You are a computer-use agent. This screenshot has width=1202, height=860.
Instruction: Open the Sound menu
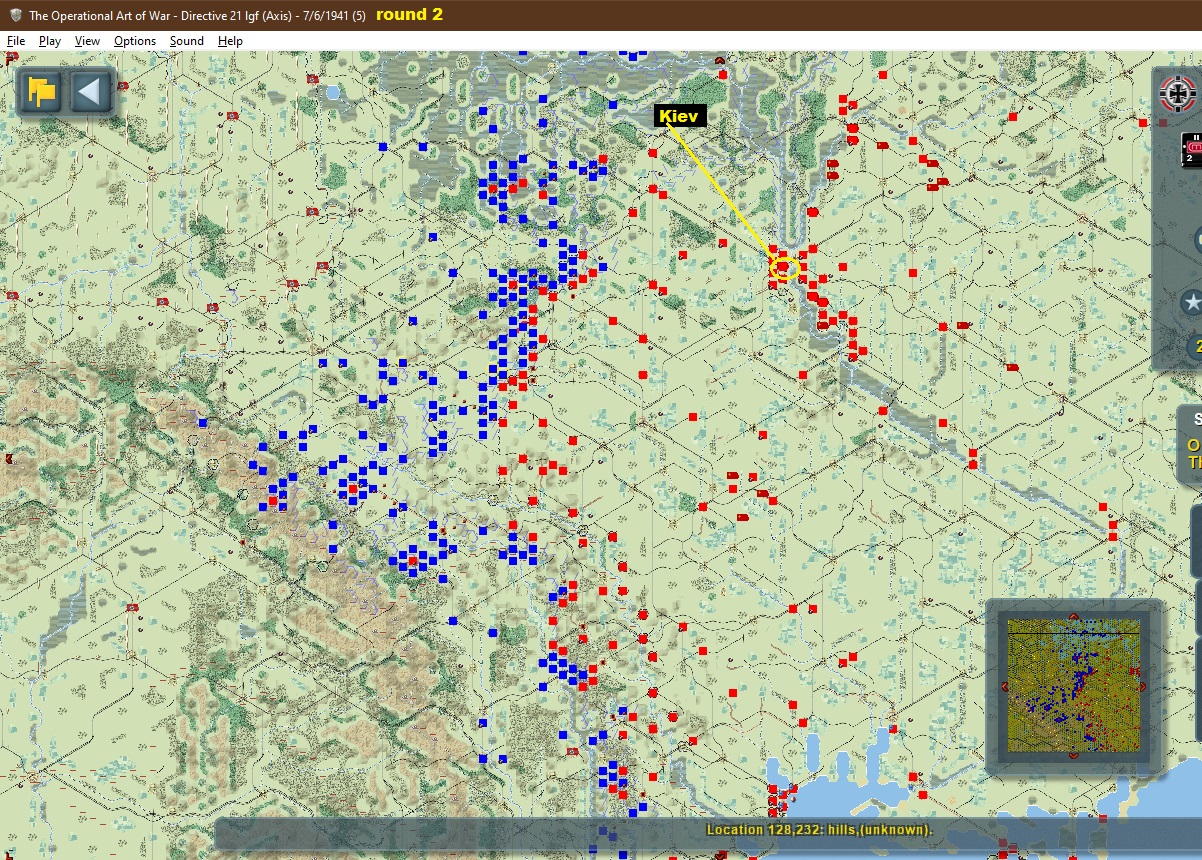click(x=186, y=41)
